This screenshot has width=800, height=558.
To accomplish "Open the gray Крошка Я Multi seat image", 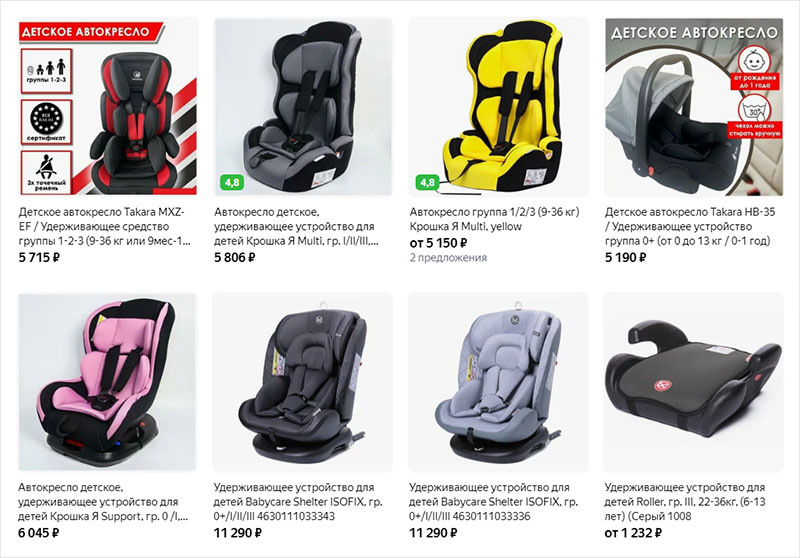I will click(x=303, y=107).
